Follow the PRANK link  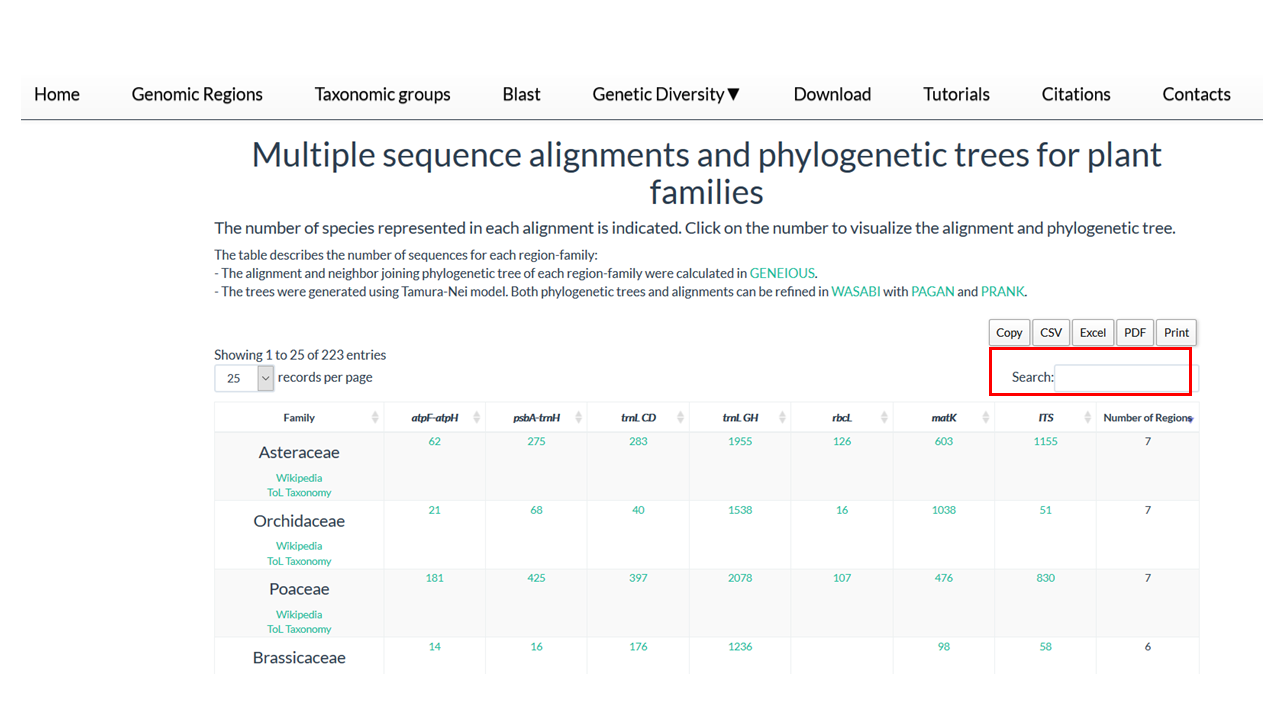[1002, 292]
